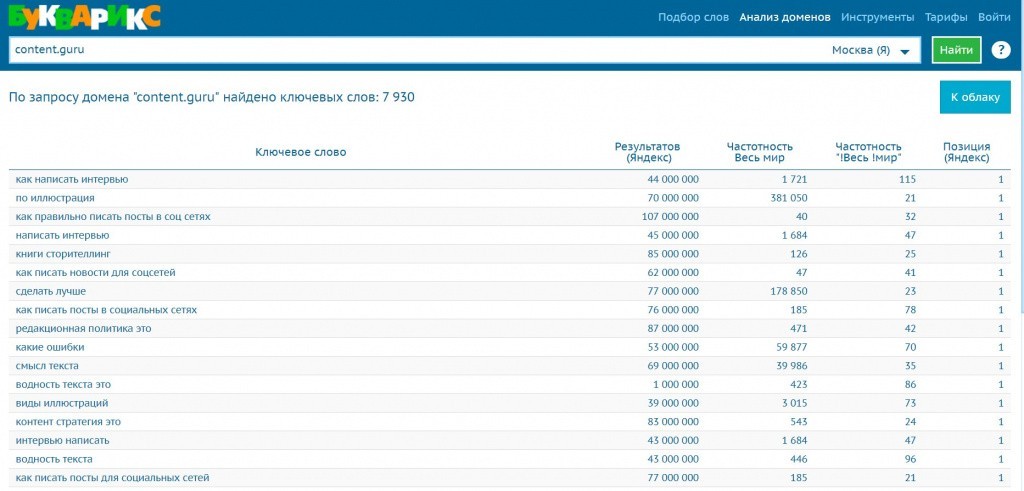The height and width of the screenshot is (491, 1024).
Task: Go to the Тарифы page
Action: [945, 17]
